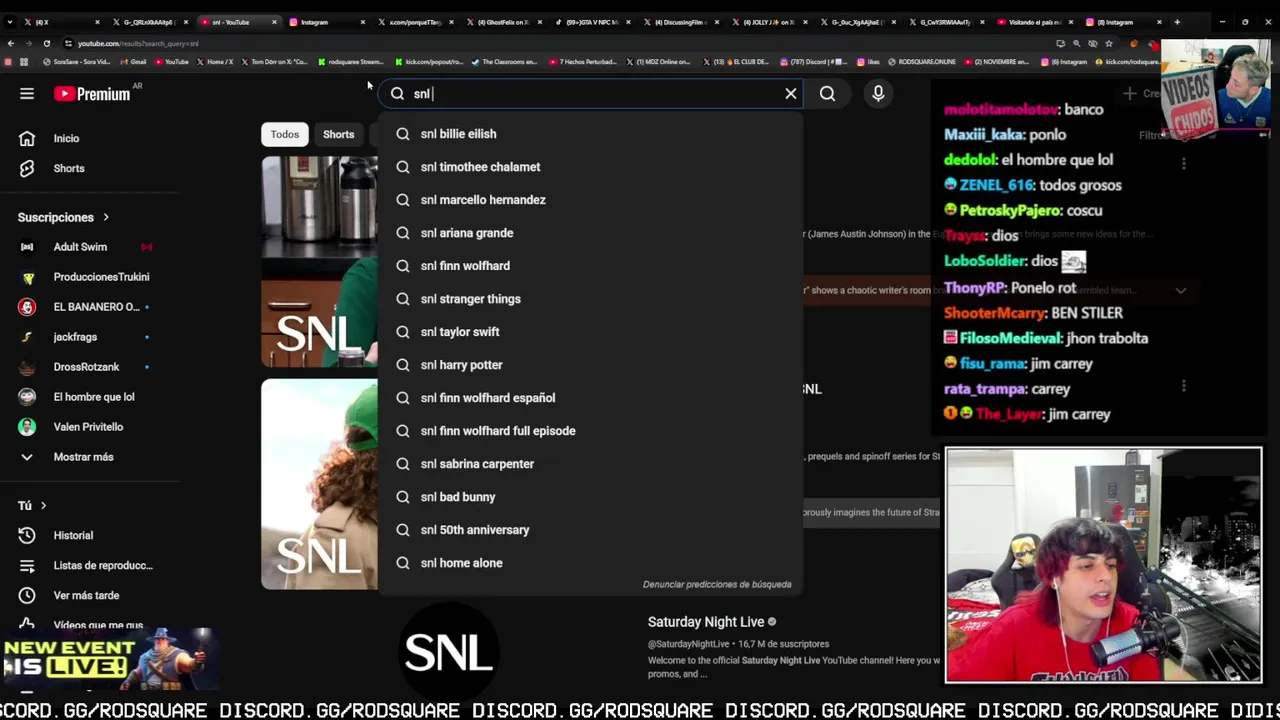Expand the Suscripciones section
1280x720 pixels.
click(x=63, y=217)
